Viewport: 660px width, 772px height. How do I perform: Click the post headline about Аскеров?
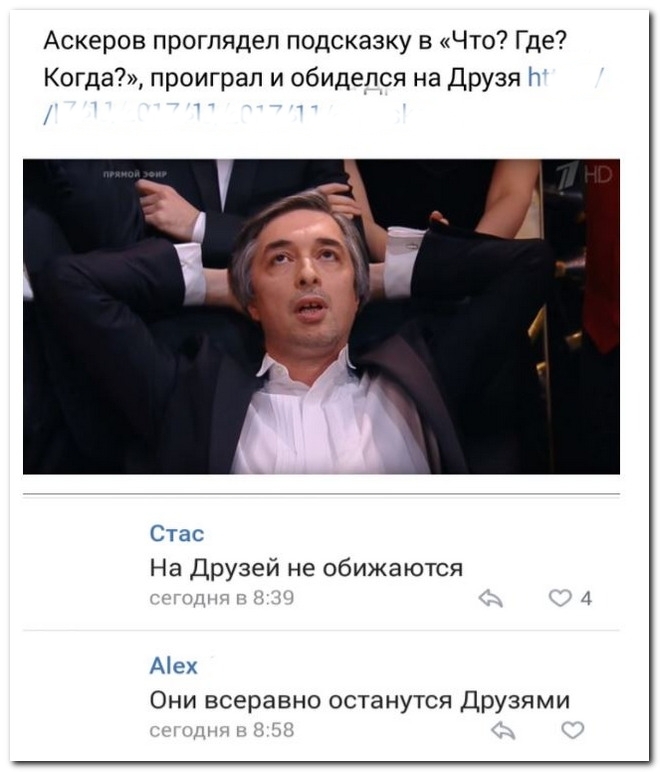tap(305, 59)
